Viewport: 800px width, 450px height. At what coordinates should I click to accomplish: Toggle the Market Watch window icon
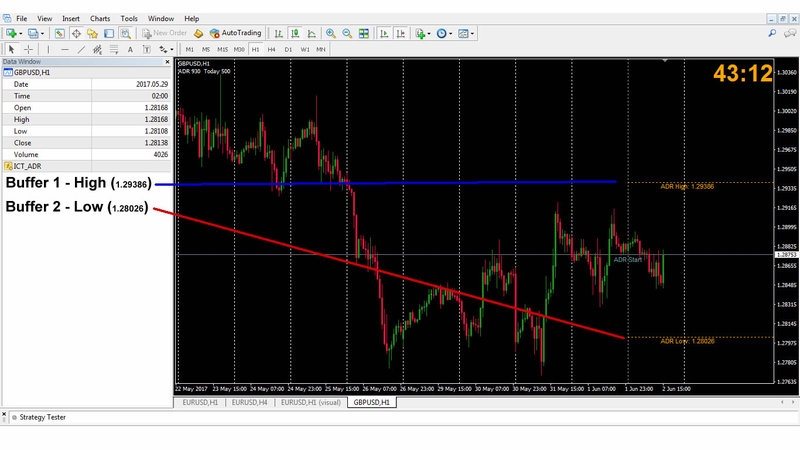pos(60,33)
